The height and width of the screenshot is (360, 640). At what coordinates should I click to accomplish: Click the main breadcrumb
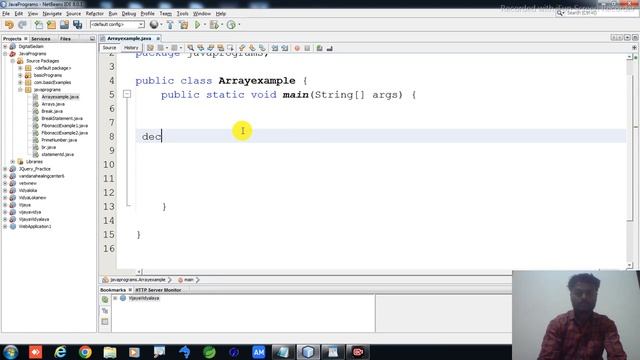(x=188, y=280)
